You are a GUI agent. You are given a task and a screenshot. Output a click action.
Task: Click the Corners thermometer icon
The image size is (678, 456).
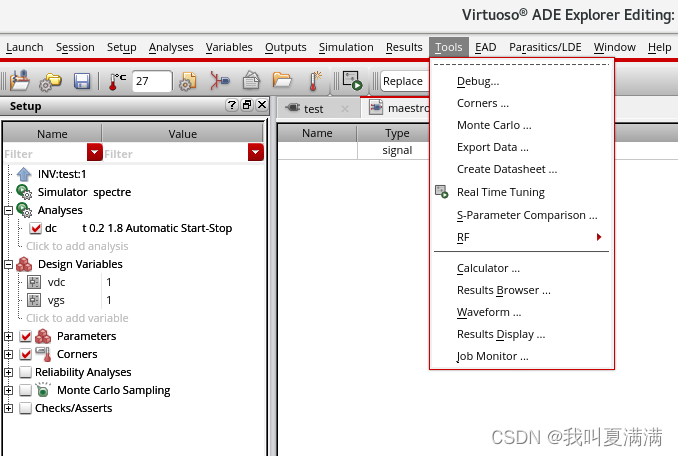44,354
